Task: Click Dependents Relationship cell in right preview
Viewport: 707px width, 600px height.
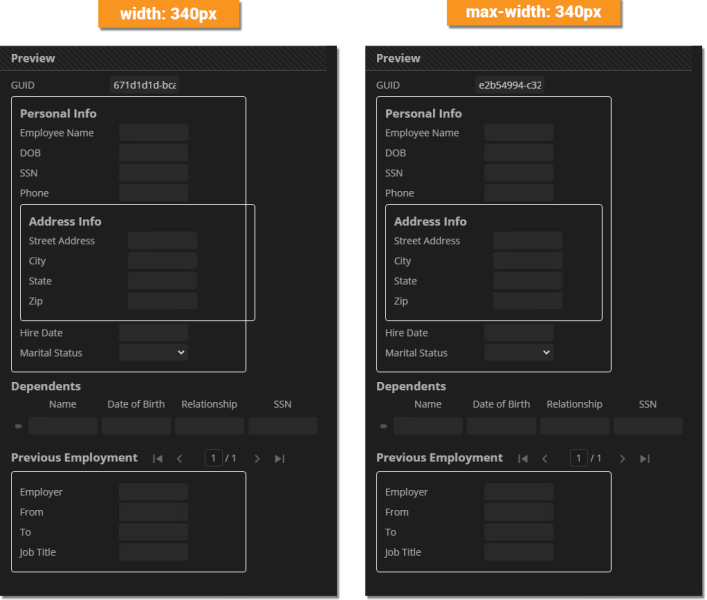Action: (575, 426)
